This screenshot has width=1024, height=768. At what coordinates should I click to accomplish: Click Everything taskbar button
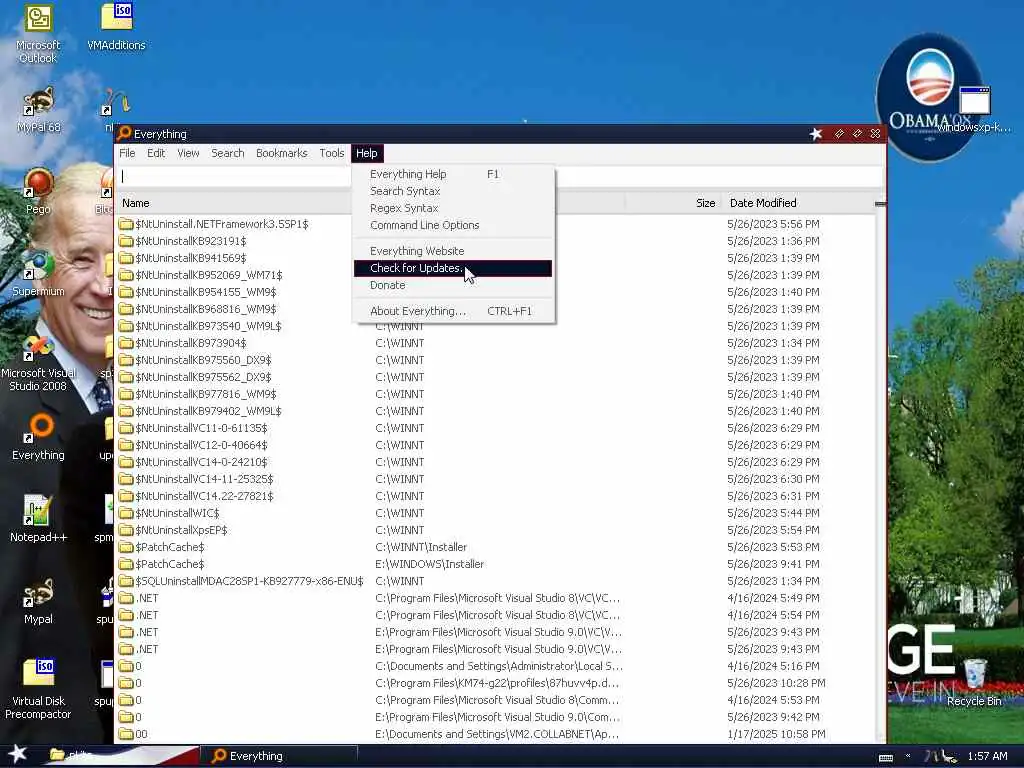point(280,756)
